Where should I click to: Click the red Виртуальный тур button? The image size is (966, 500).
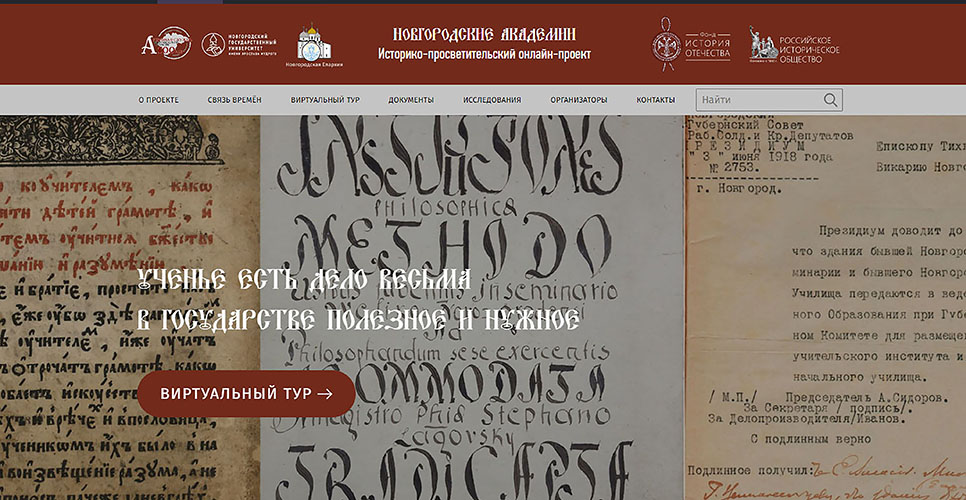[246, 393]
